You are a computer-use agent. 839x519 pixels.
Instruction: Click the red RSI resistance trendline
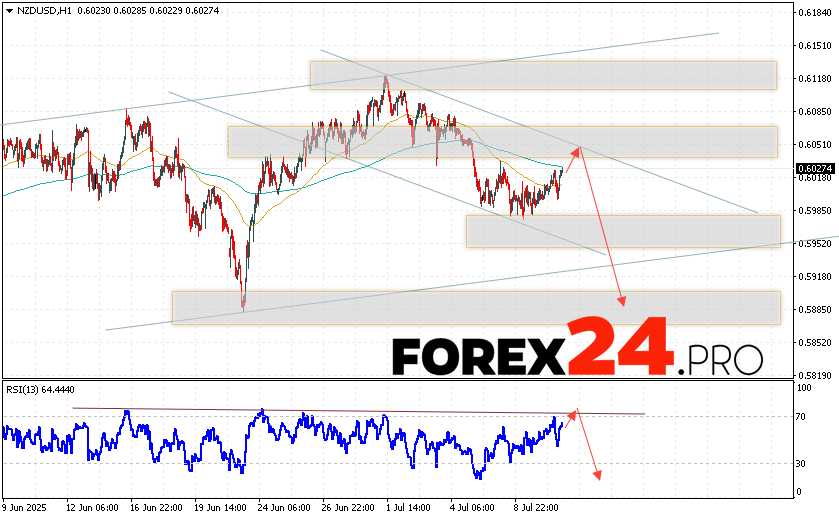[x=360, y=411]
